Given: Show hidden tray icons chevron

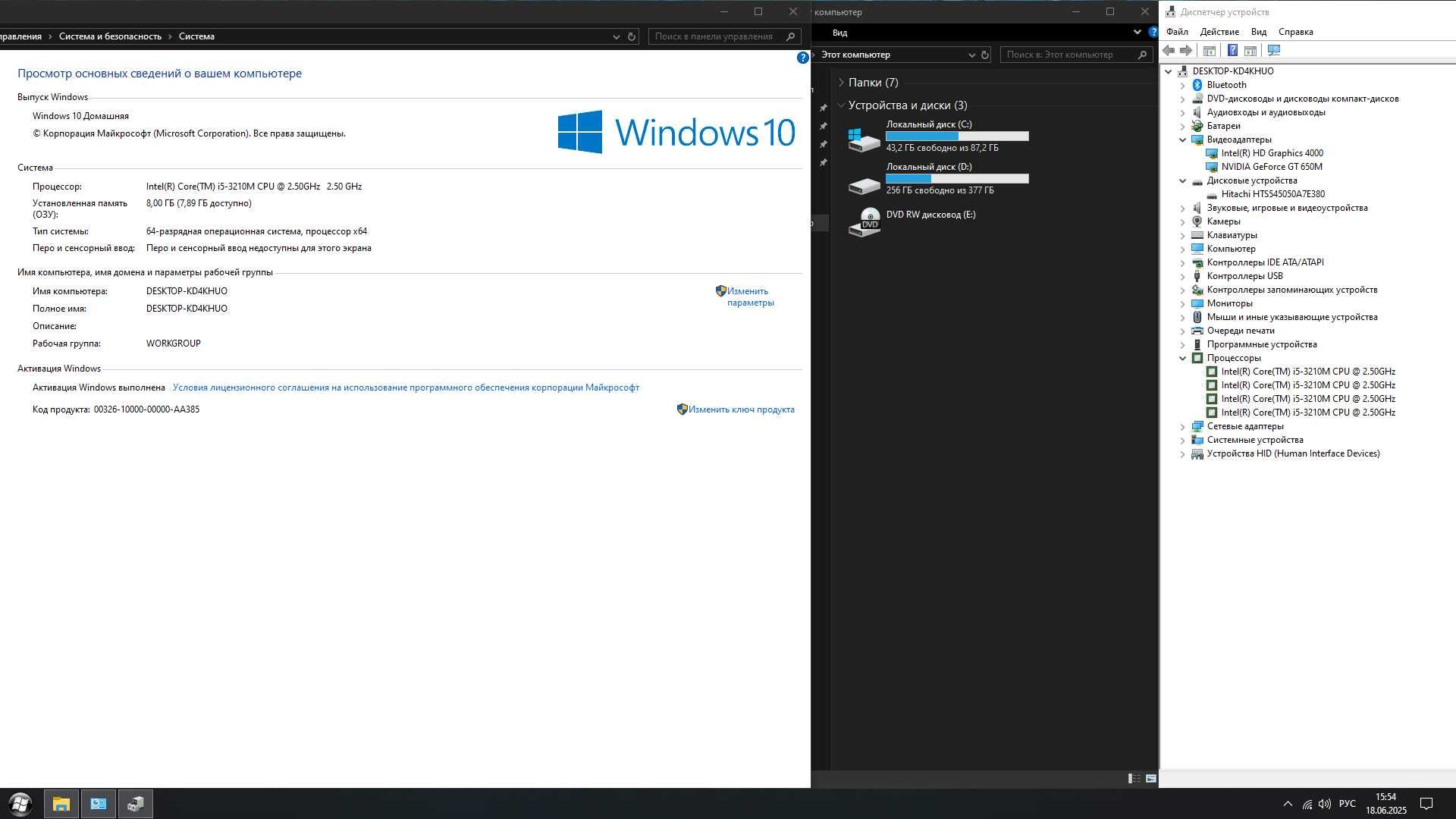Looking at the screenshot, I should pyautogui.click(x=1288, y=804).
